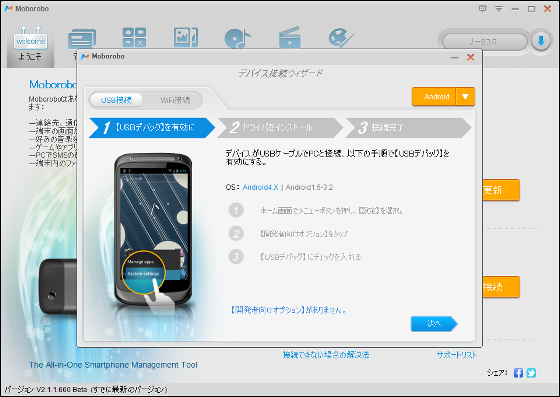Choose the Android4.X OS link
Viewport: 560px width, 397px height.
[260, 187]
